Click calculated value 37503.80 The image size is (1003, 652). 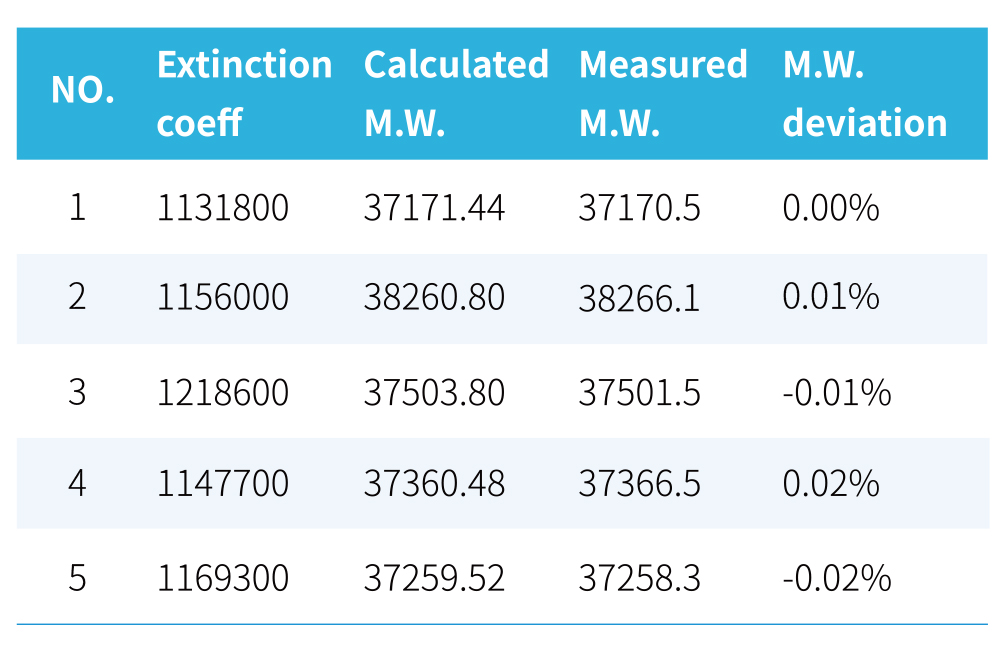pos(434,393)
